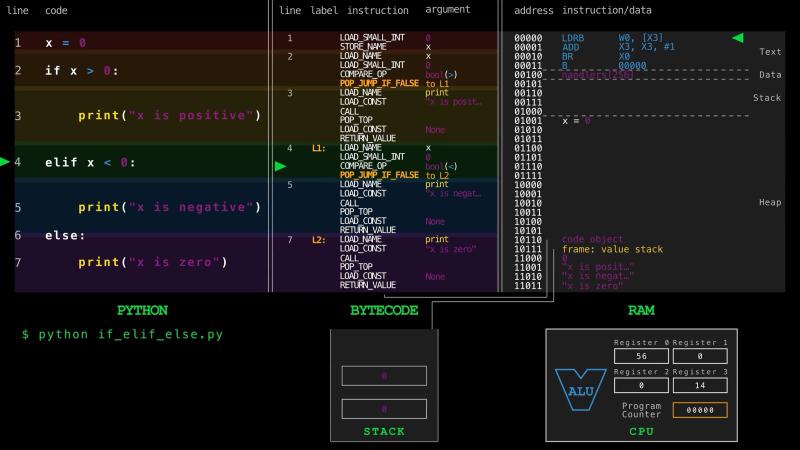
Task: Click the top slot of the bytecode STACK
Action: (x=384, y=376)
